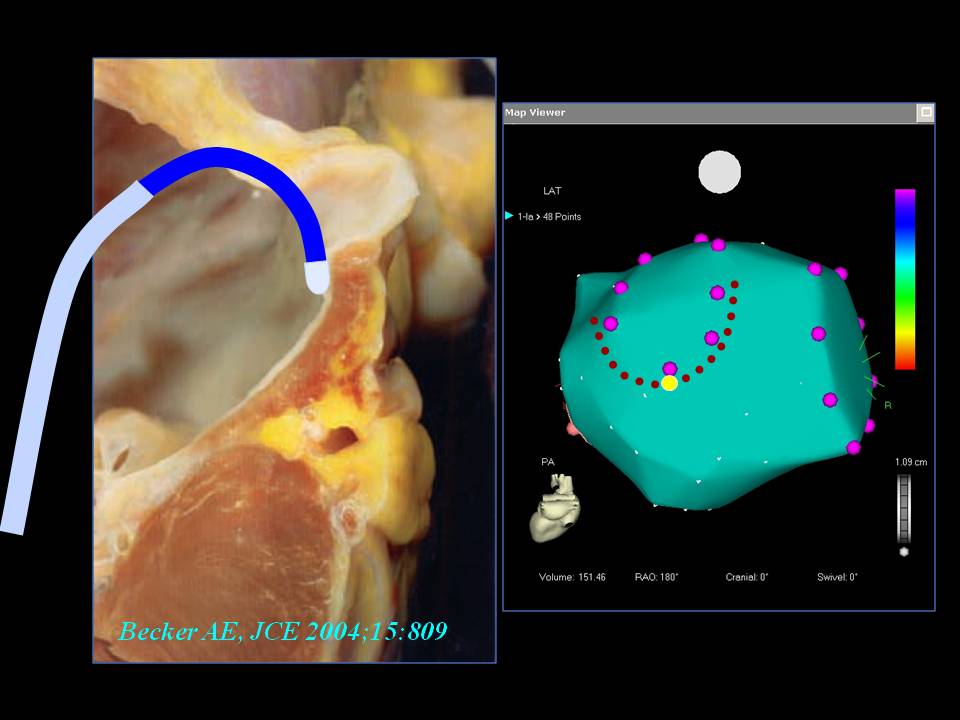Click the gray circle above the map
The height and width of the screenshot is (720, 960).
coord(719,172)
